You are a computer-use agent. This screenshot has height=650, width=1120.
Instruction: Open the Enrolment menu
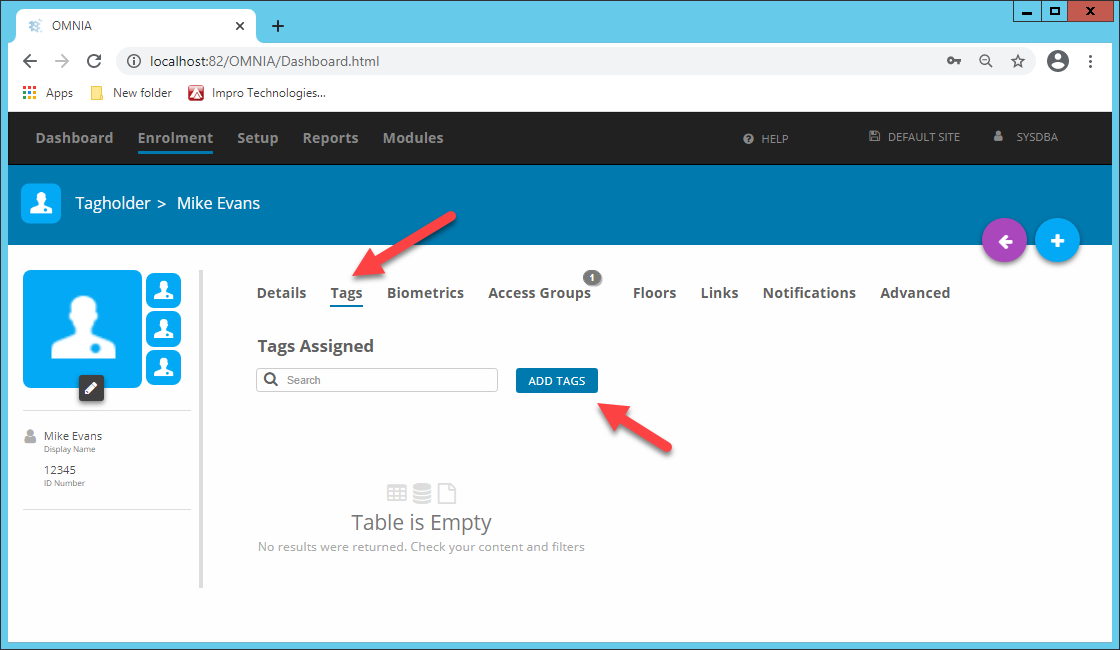pos(175,138)
